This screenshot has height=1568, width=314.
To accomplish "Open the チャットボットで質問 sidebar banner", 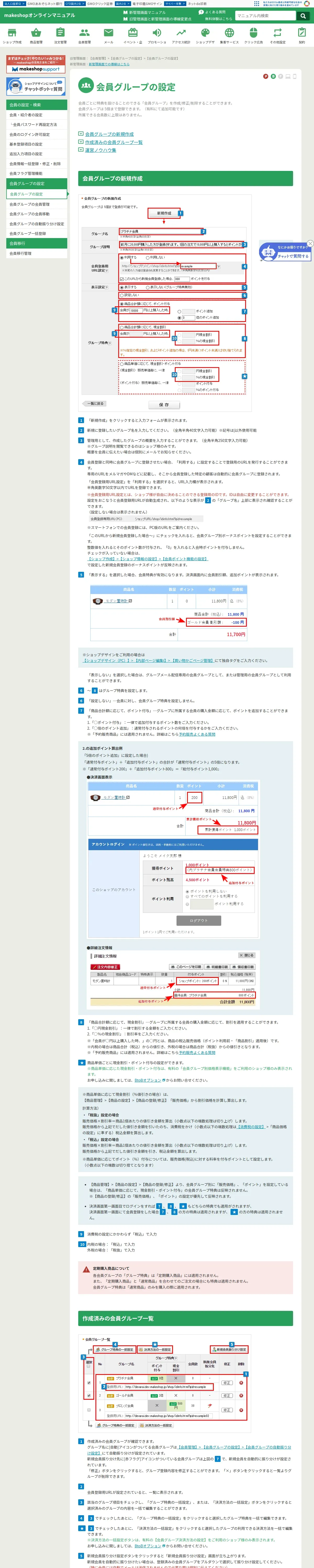I will pos(36,87).
